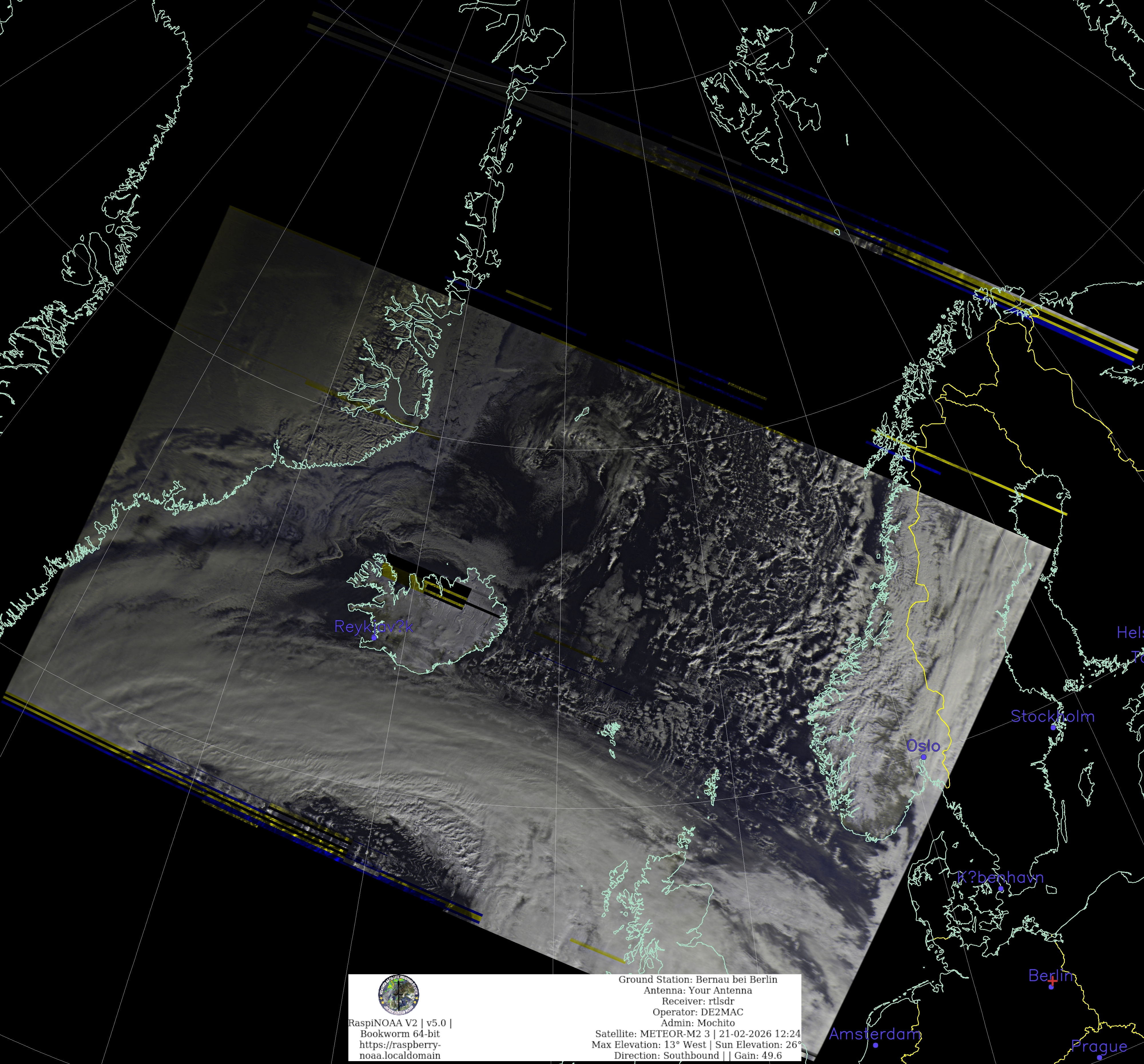The height and width of the screenshot is (1064, 1144).
Task: Click the Reykjavik city dot marker
Action: coord(374,637)
